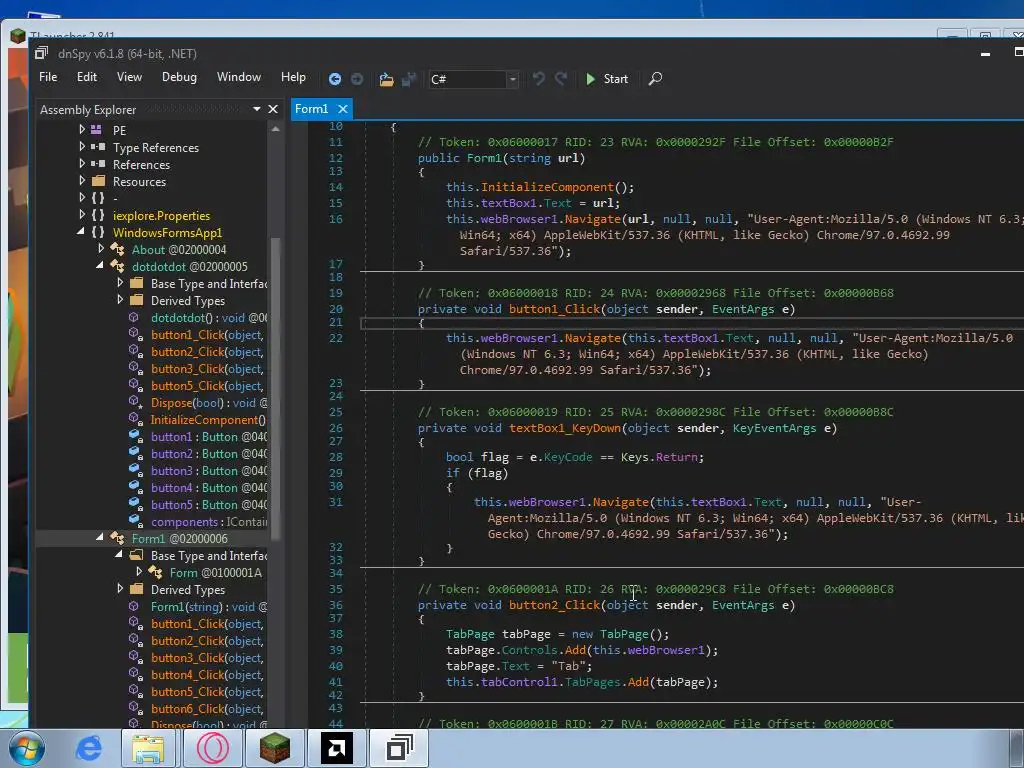This screenshot has height=768, width=1024.
Task: Expand the References node
Action: 82,163
